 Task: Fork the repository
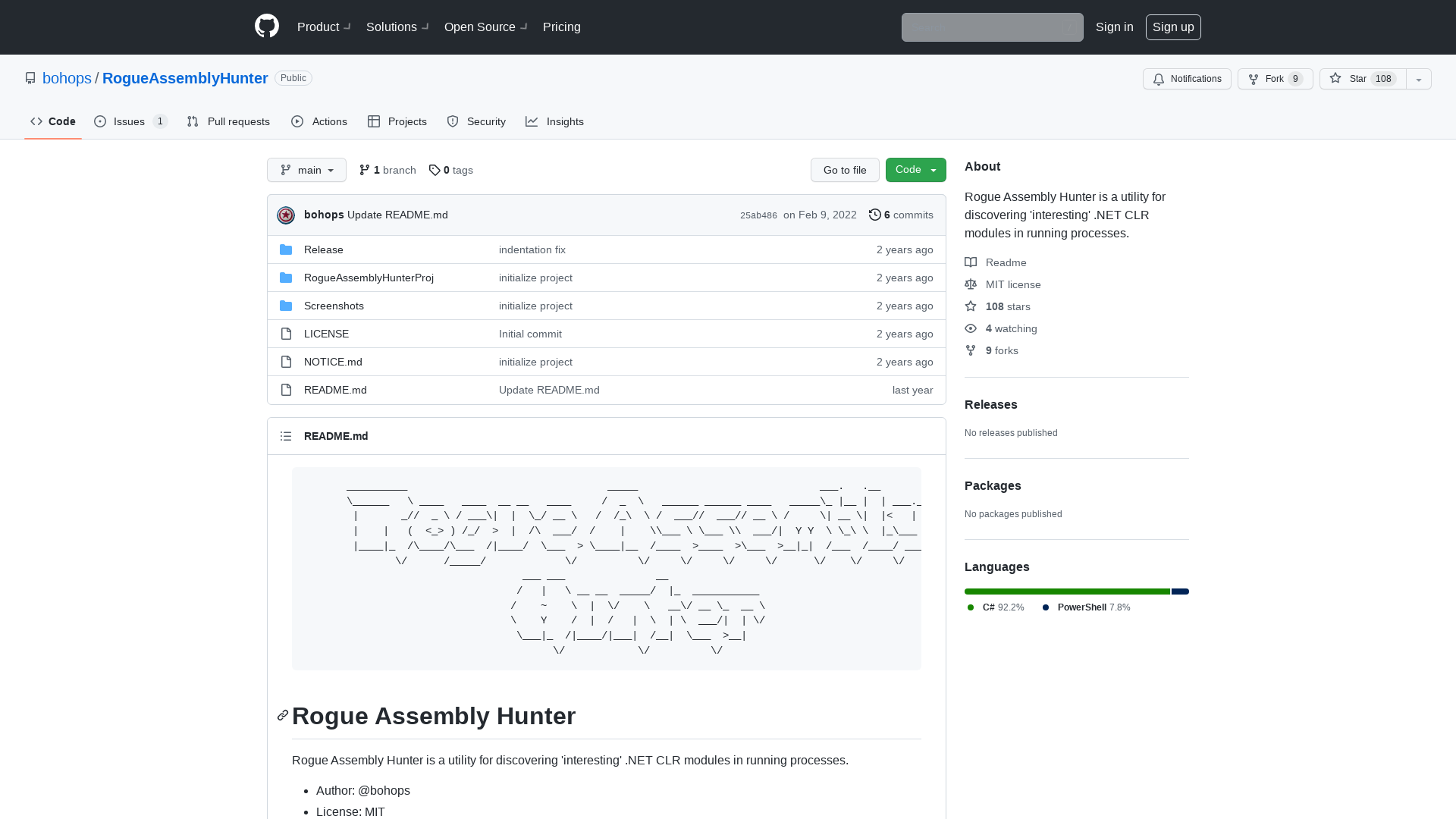pyautogui.click(x=1276, y=79)
